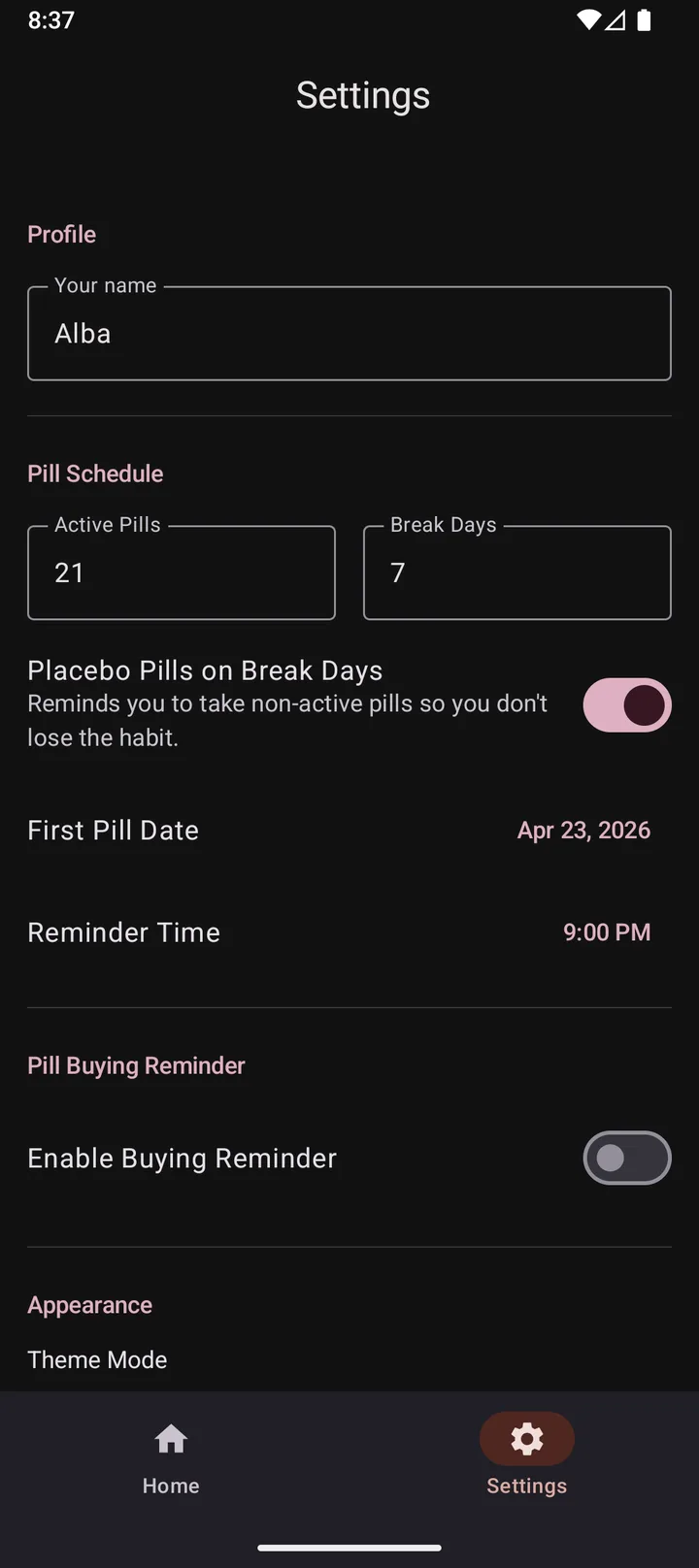699x1568 pixels.
Task: Edit the Your name field
Action: (349, 333)
